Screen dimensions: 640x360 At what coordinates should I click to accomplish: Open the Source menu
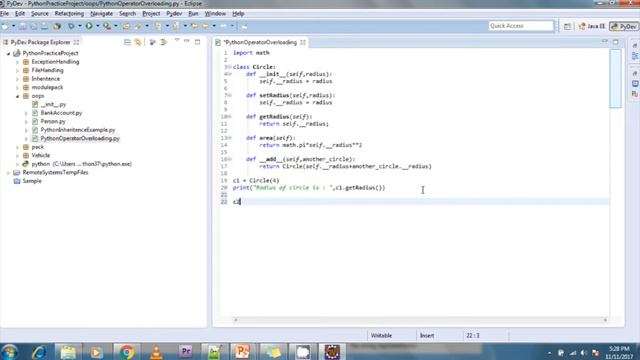[40, 13]
